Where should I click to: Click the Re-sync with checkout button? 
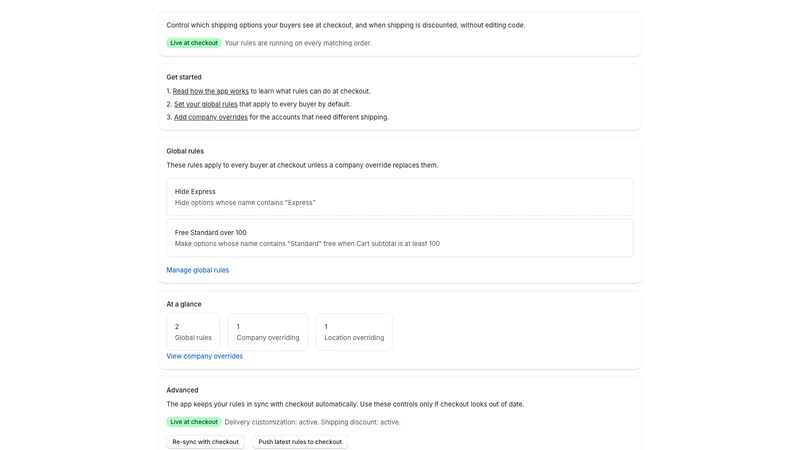[206, 442]
